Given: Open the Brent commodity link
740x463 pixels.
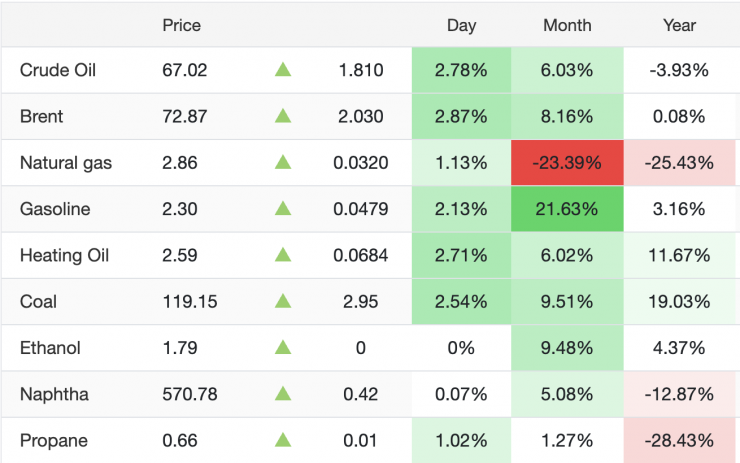Looking at the screenshot, I should 41,116.
